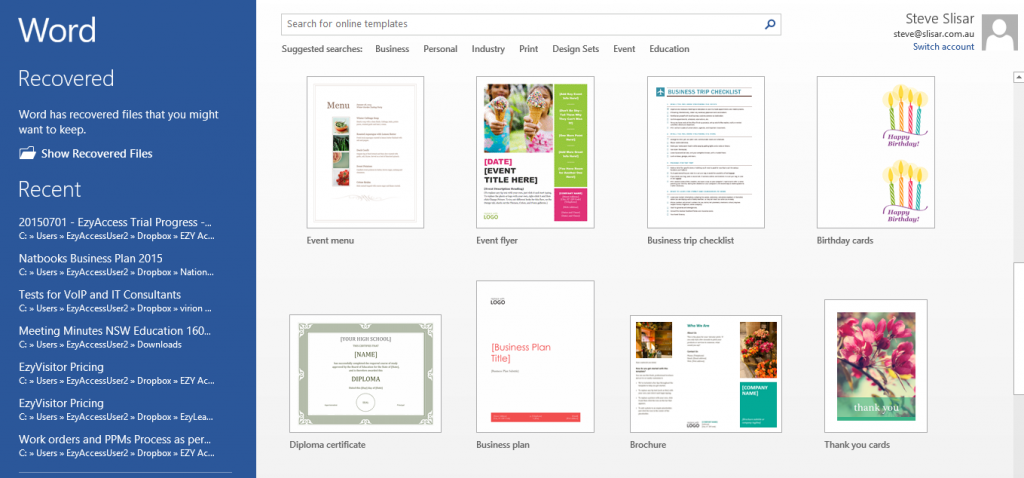Open the Event flyer template thumbnail
Screen dimensions: 1024x478
tap(535, 152)
